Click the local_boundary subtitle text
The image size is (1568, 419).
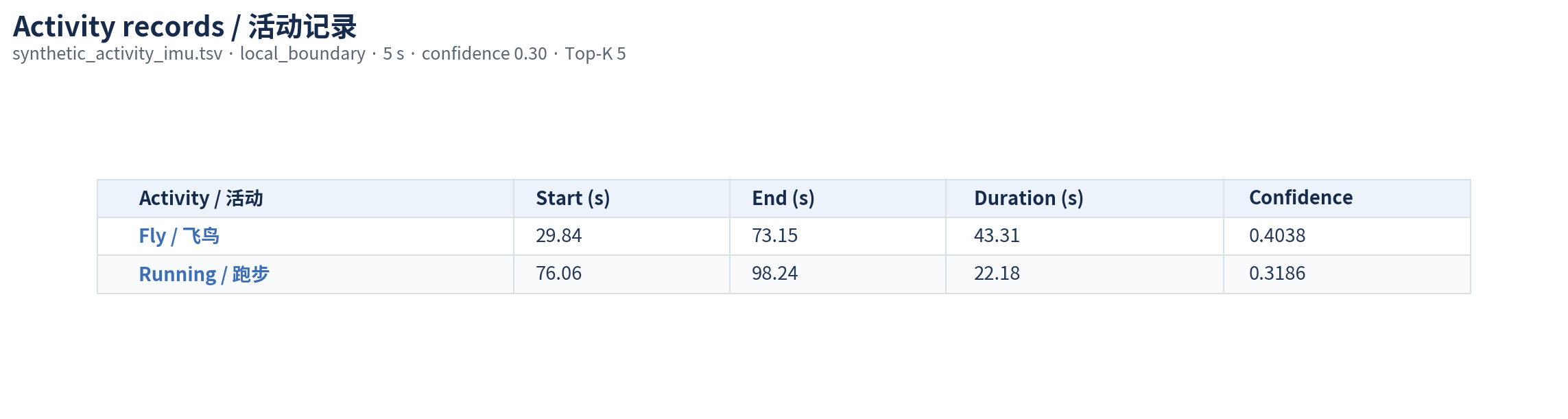tap(302, 54)
